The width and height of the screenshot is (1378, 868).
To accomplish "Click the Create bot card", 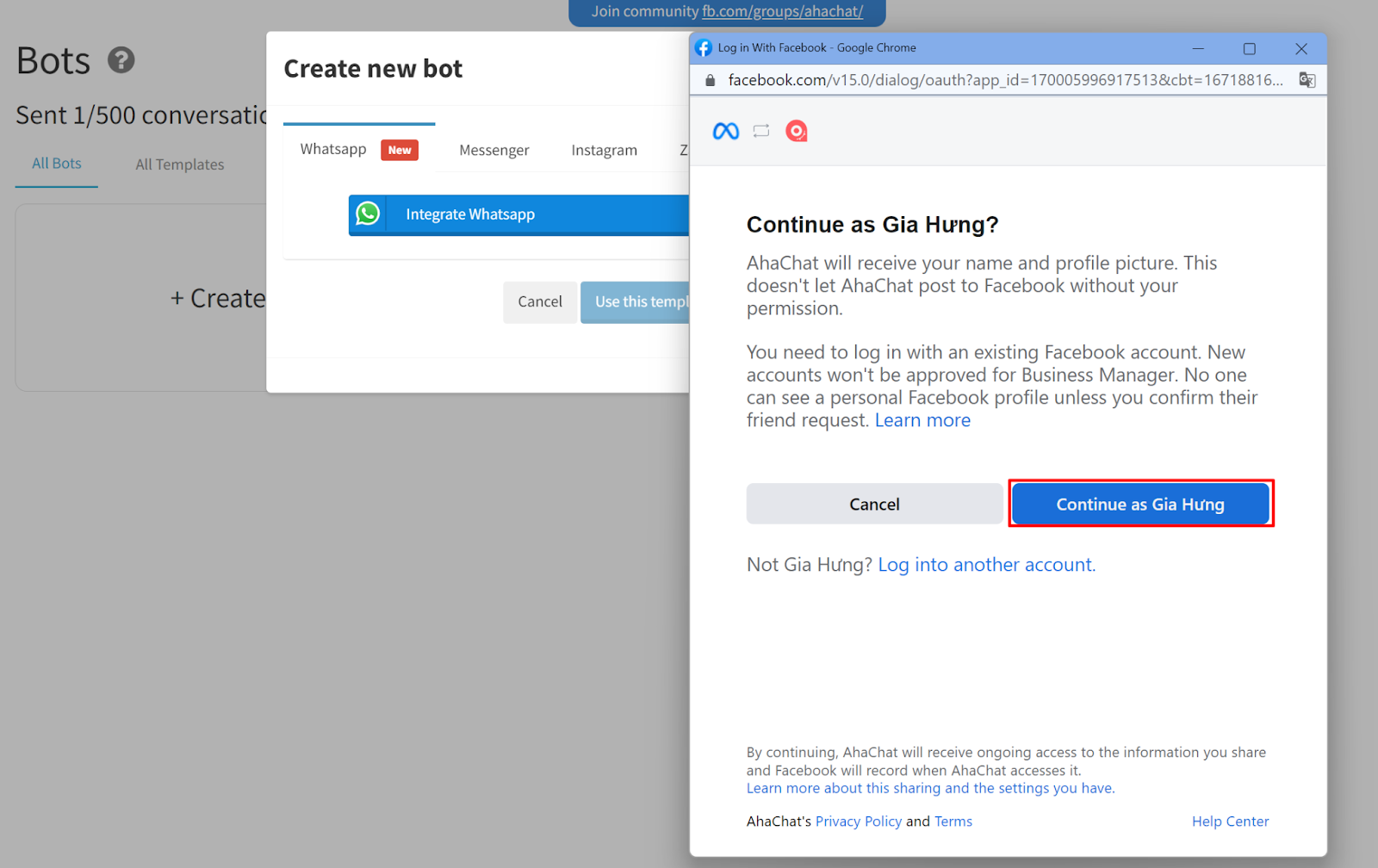I will pos(141,298).
